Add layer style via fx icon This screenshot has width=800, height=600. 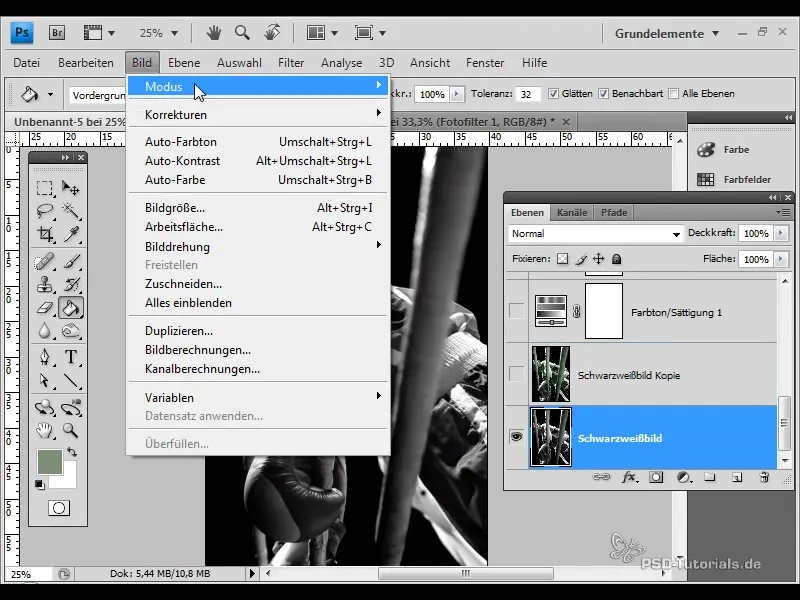point(629,478)
